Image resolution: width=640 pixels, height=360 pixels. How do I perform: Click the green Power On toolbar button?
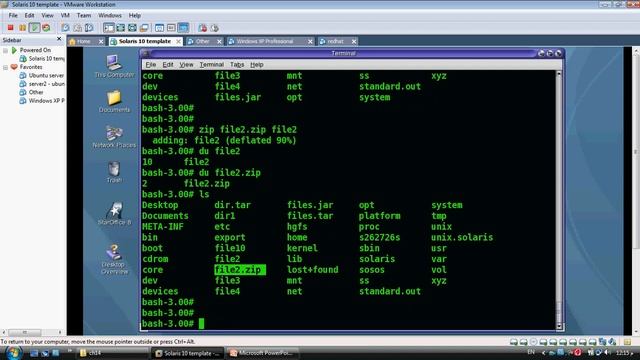click(35, 28)
